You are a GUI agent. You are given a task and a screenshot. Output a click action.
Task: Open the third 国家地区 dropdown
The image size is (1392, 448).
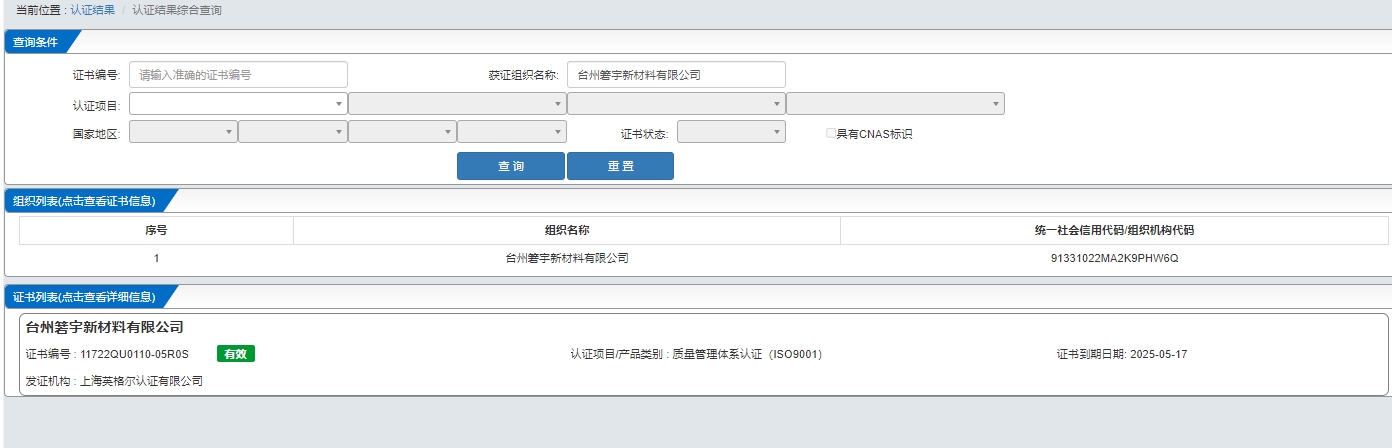[x=402, y=132]
